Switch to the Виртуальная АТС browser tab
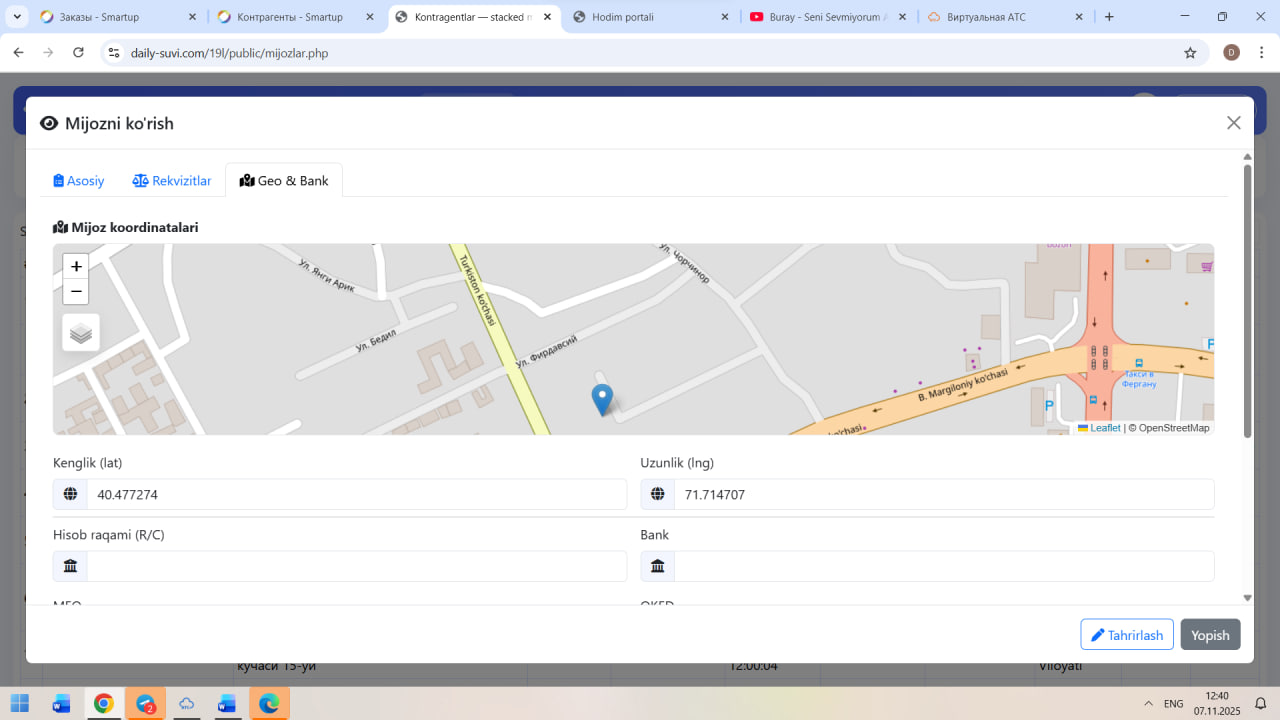The width and height of the screenshot is (1280, 720). pyautogui.click(x=1003, y=17)
